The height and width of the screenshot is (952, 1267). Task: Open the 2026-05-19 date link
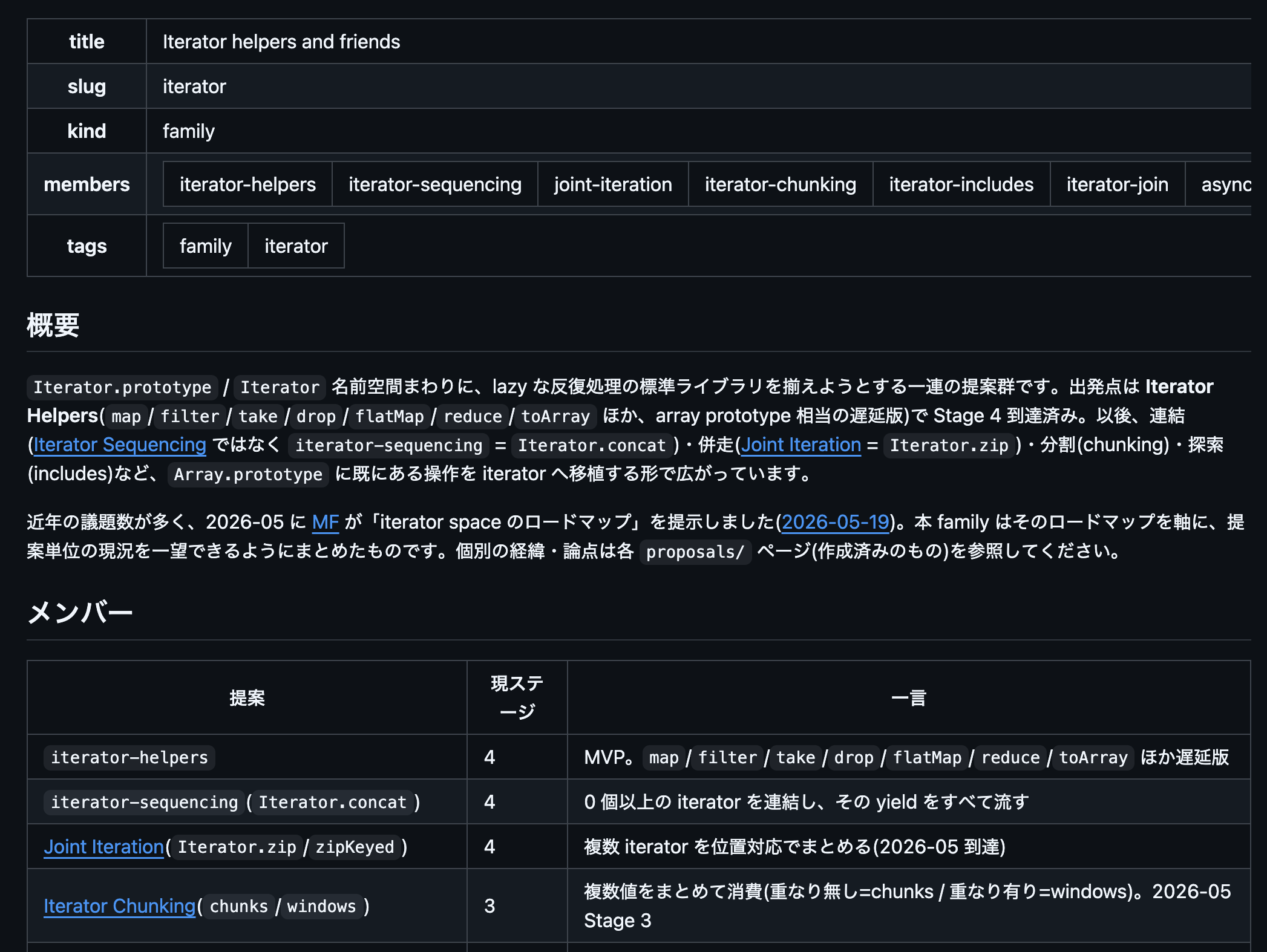pos(836,522)
